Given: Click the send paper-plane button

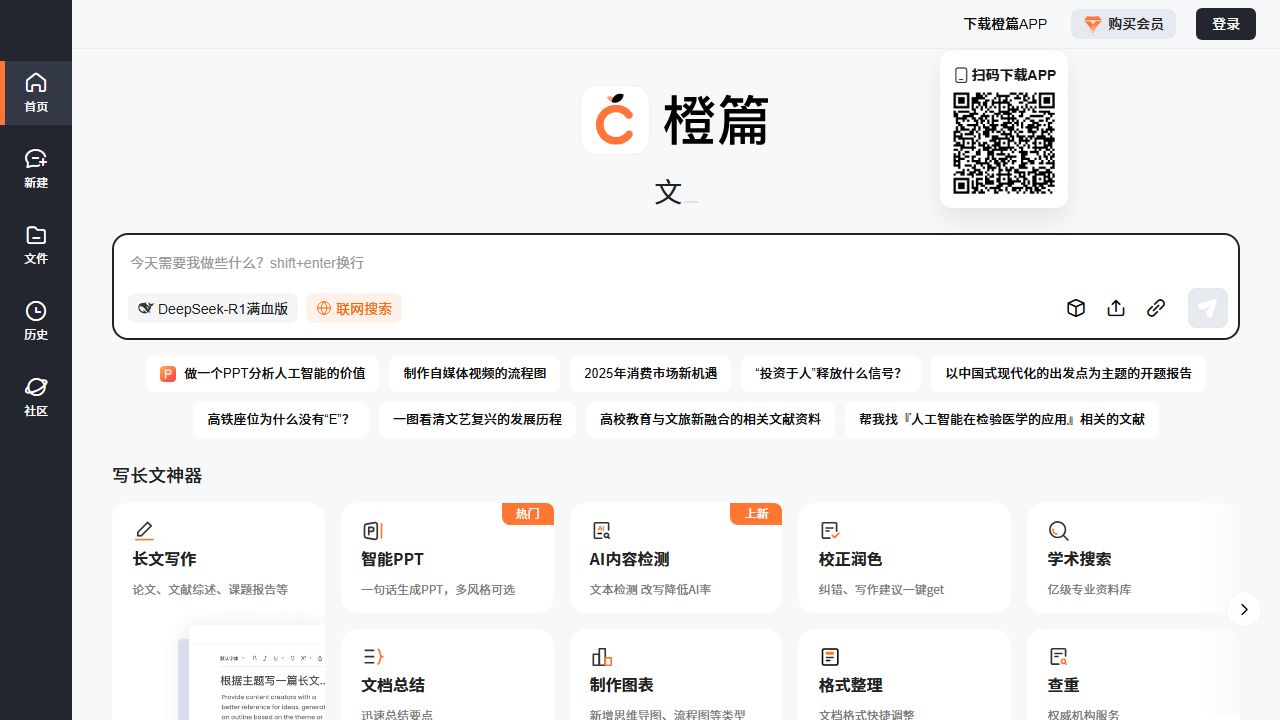Looking at the screenshot, I should click(1208, 308).
